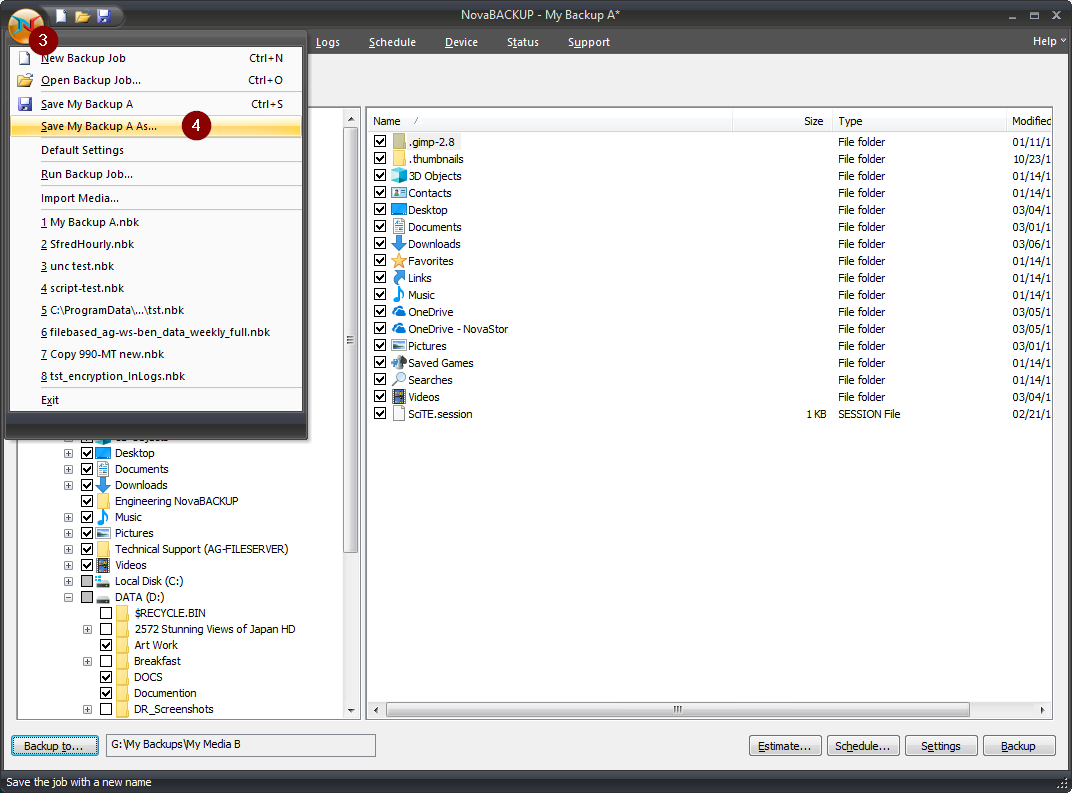The height and width of the screenshot is (793, 1072).
Task: Expand the Local Disk (C:) node
Action: click(68, 582)
